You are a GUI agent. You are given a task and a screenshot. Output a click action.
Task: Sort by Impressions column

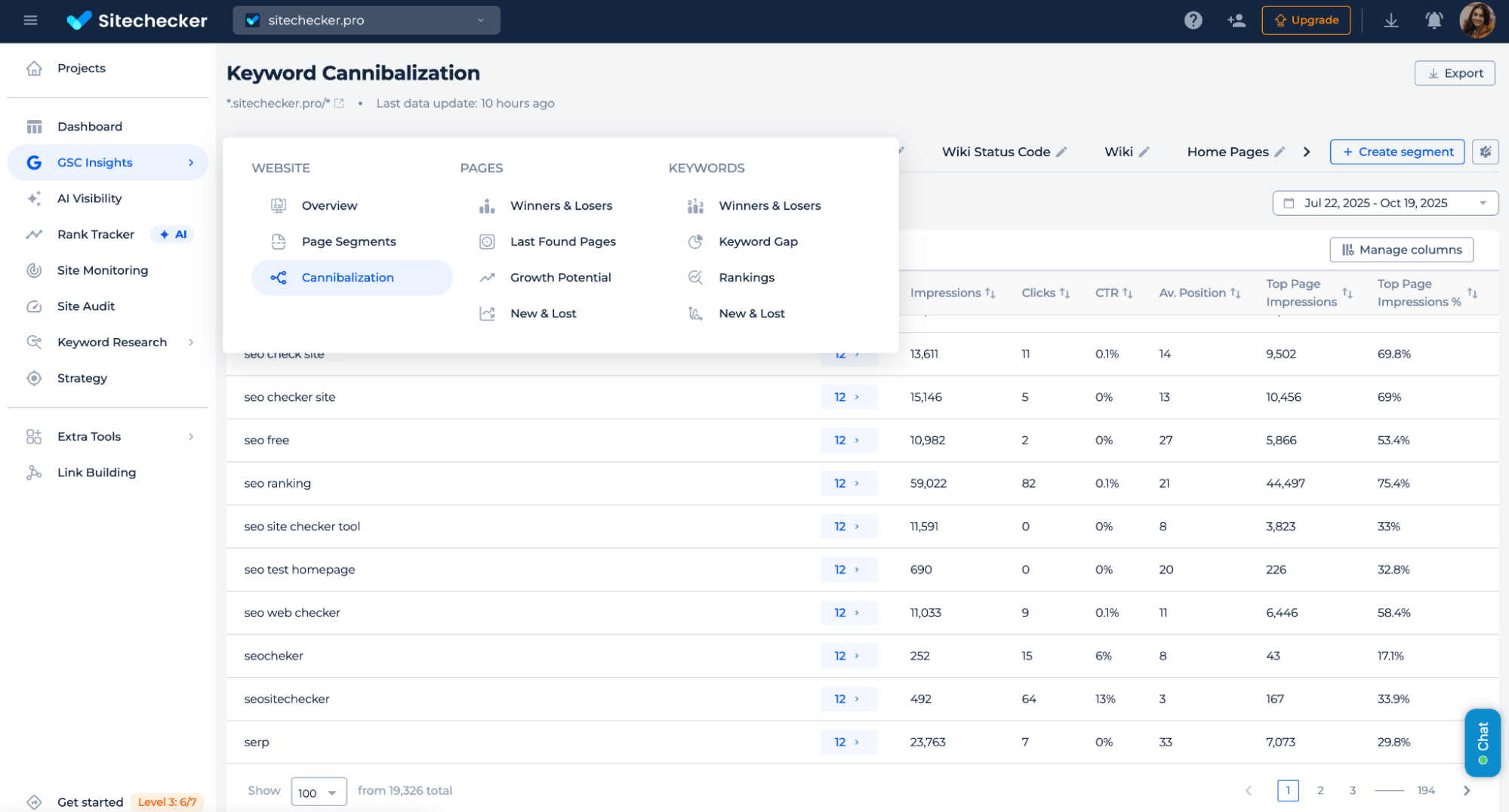tap(952, 293)
